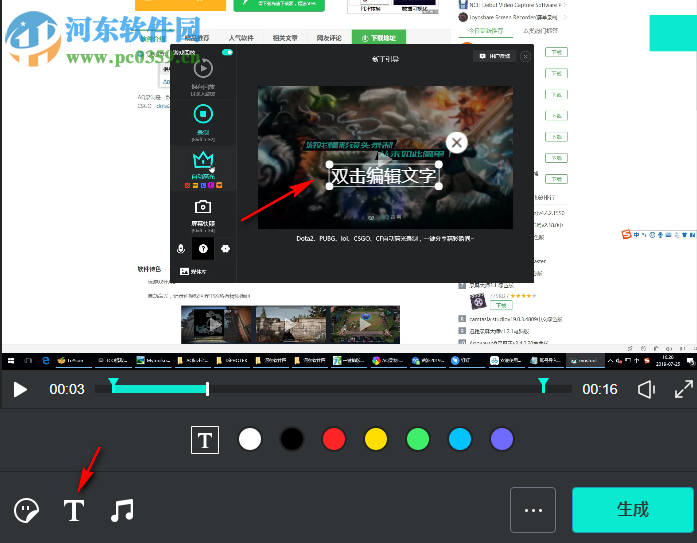Click the settings gear in recorder panel
697x543 pixels.
pyautogui.click(x=225, y=249)
